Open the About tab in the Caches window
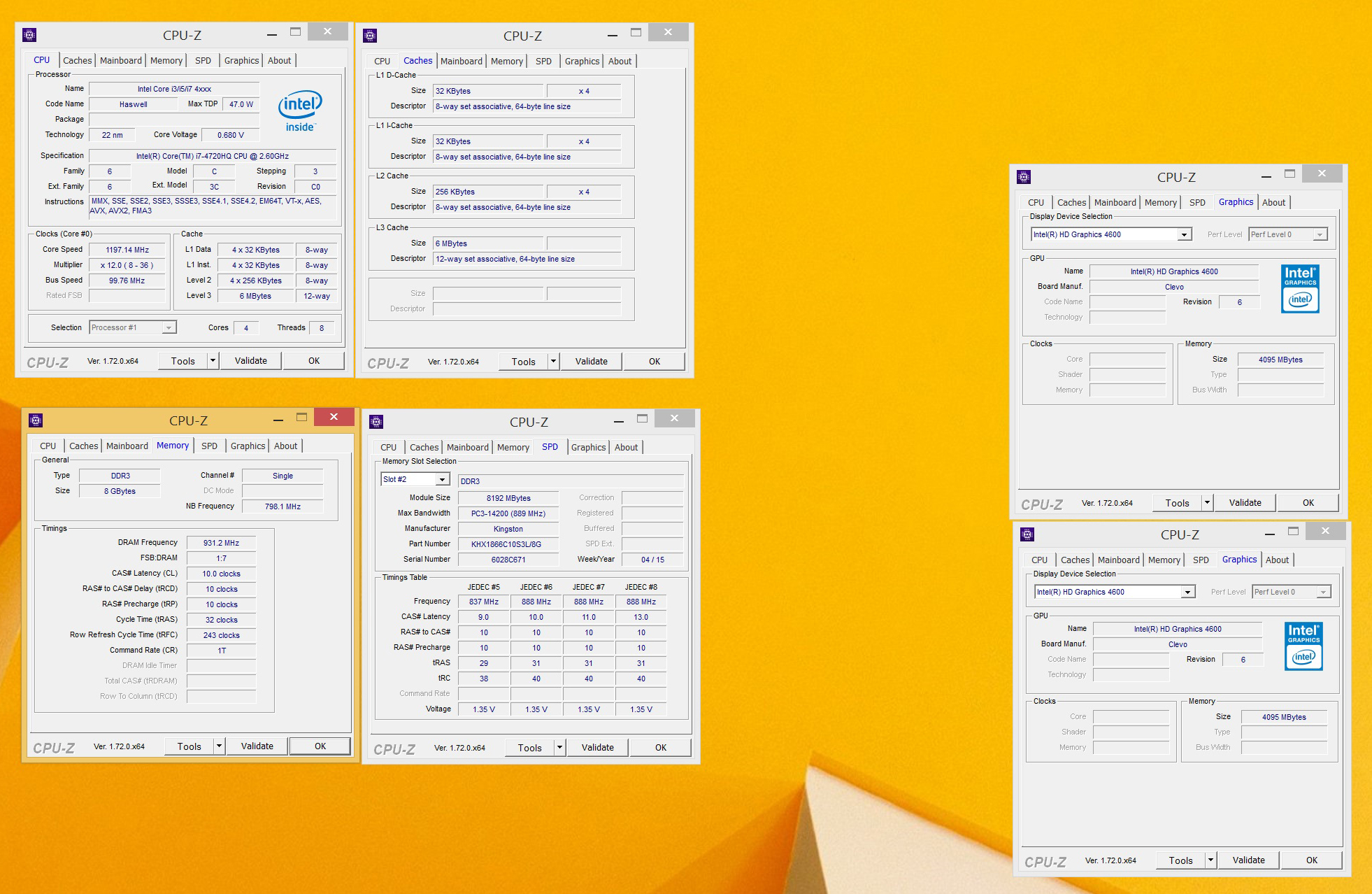Viewport: 1372px width, 894px height. [x=620, y=62]
